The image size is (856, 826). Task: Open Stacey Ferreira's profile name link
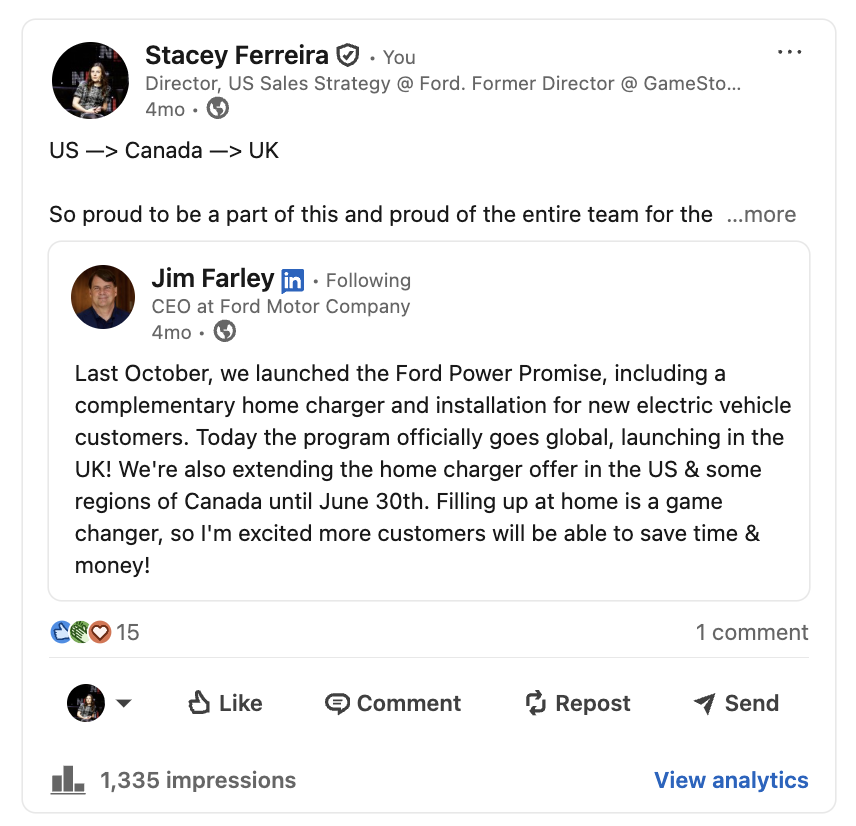pos(237,55)
